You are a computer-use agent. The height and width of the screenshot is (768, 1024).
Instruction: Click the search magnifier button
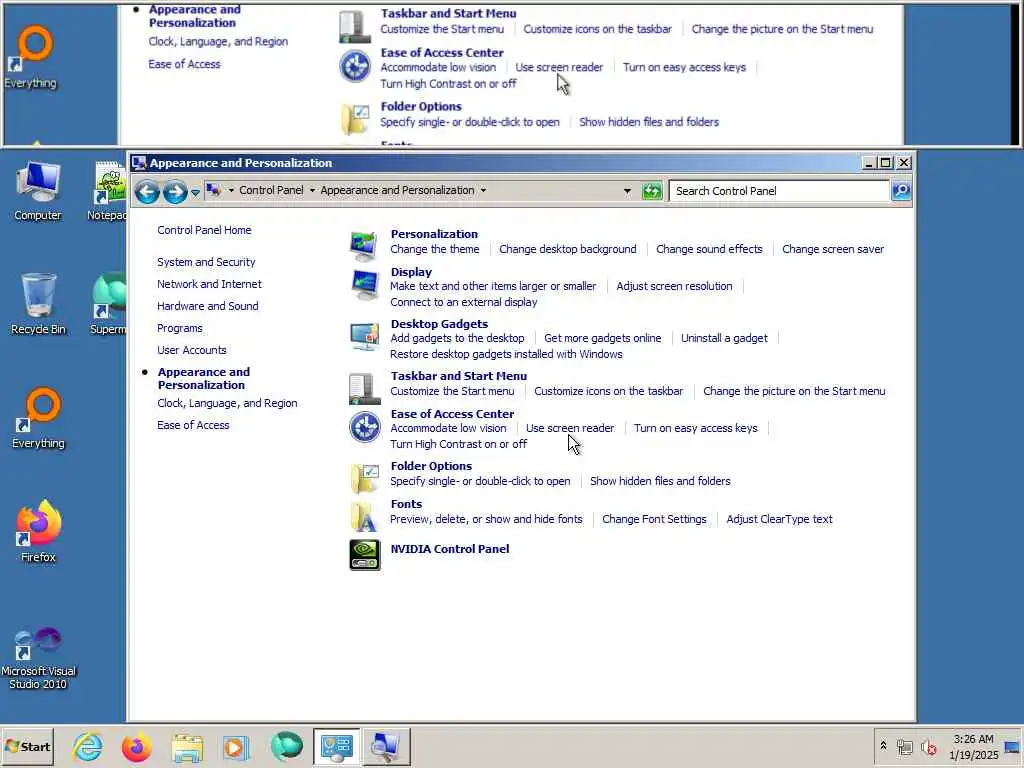901,191
